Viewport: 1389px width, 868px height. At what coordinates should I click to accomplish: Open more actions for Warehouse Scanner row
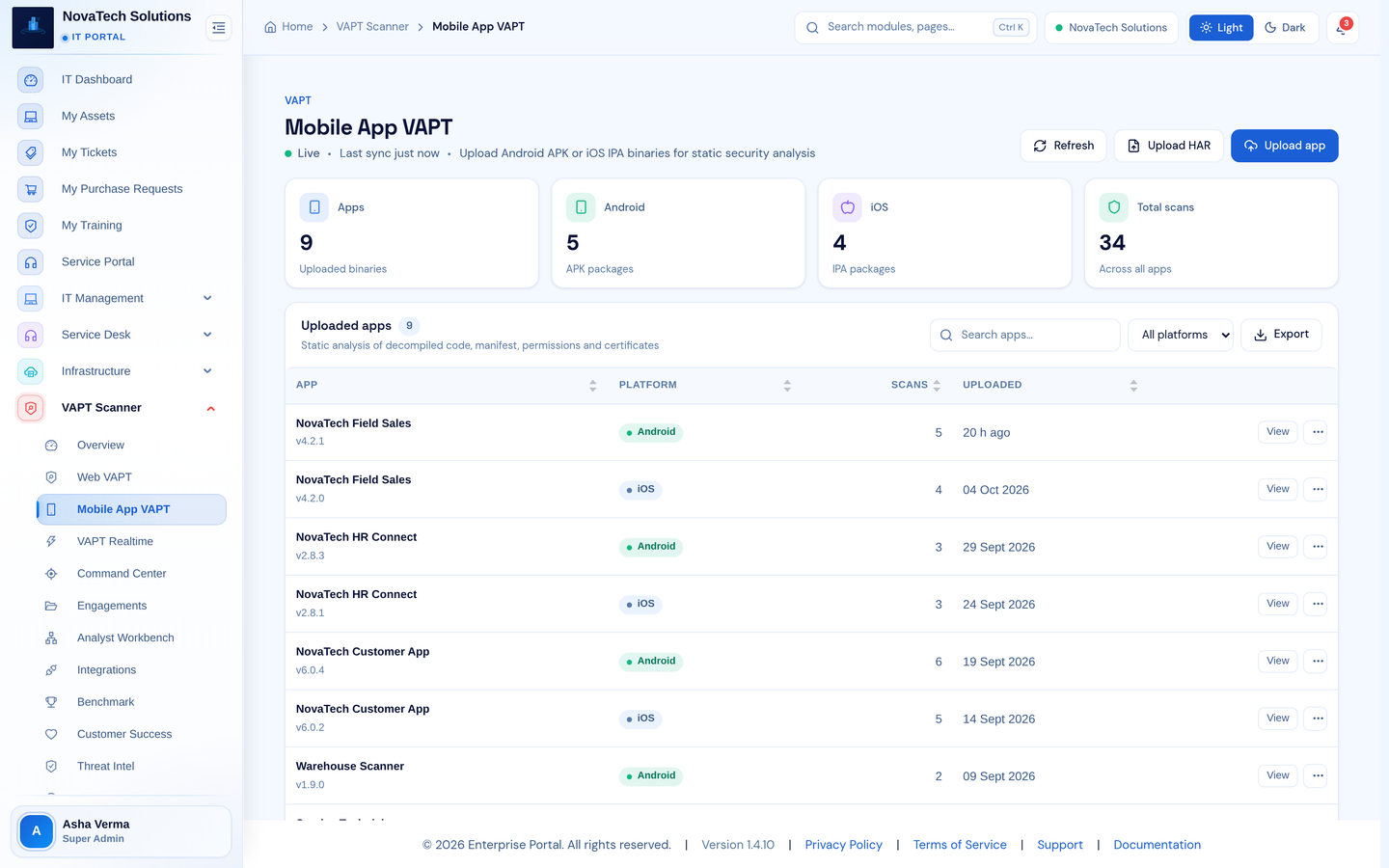click(1318, 775)
